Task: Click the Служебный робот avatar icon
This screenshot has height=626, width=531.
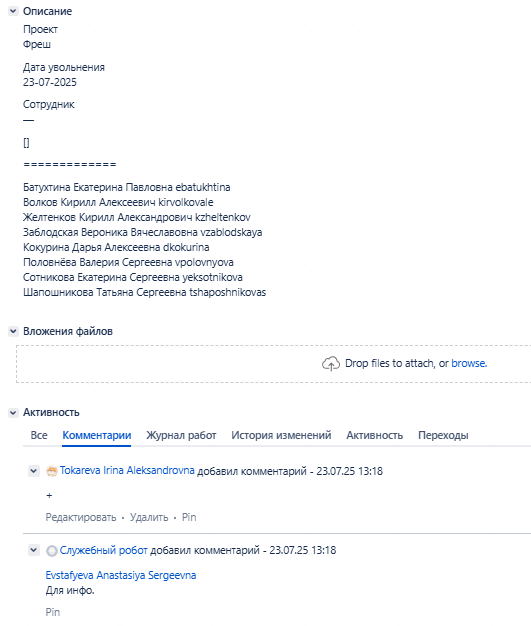Action: (52, 551)
